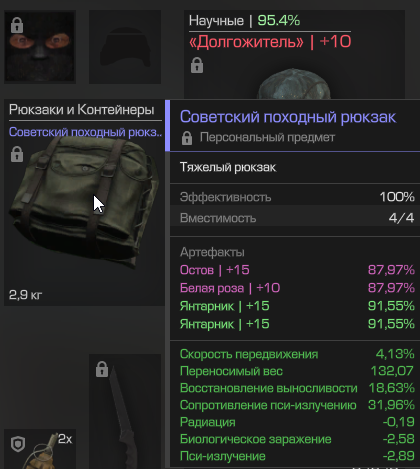420x469 pixels.
Task: Click the lock icon on balaclava slot
Action: 17,25
